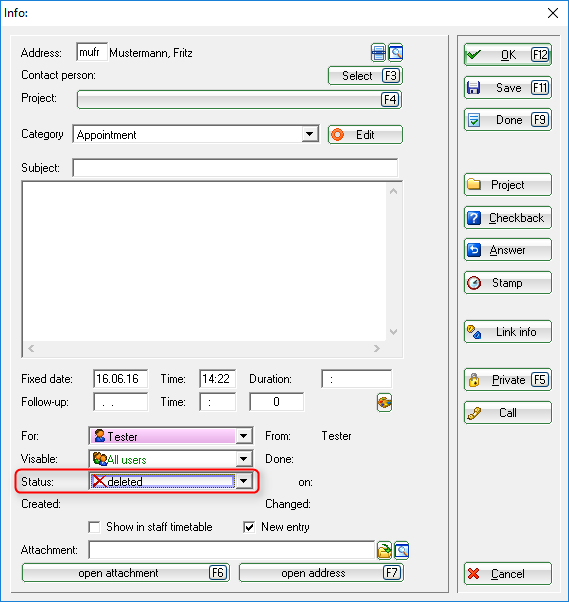Click the Select F3 contact button
This screenshot has width=569, height=602.
point(365,76)
